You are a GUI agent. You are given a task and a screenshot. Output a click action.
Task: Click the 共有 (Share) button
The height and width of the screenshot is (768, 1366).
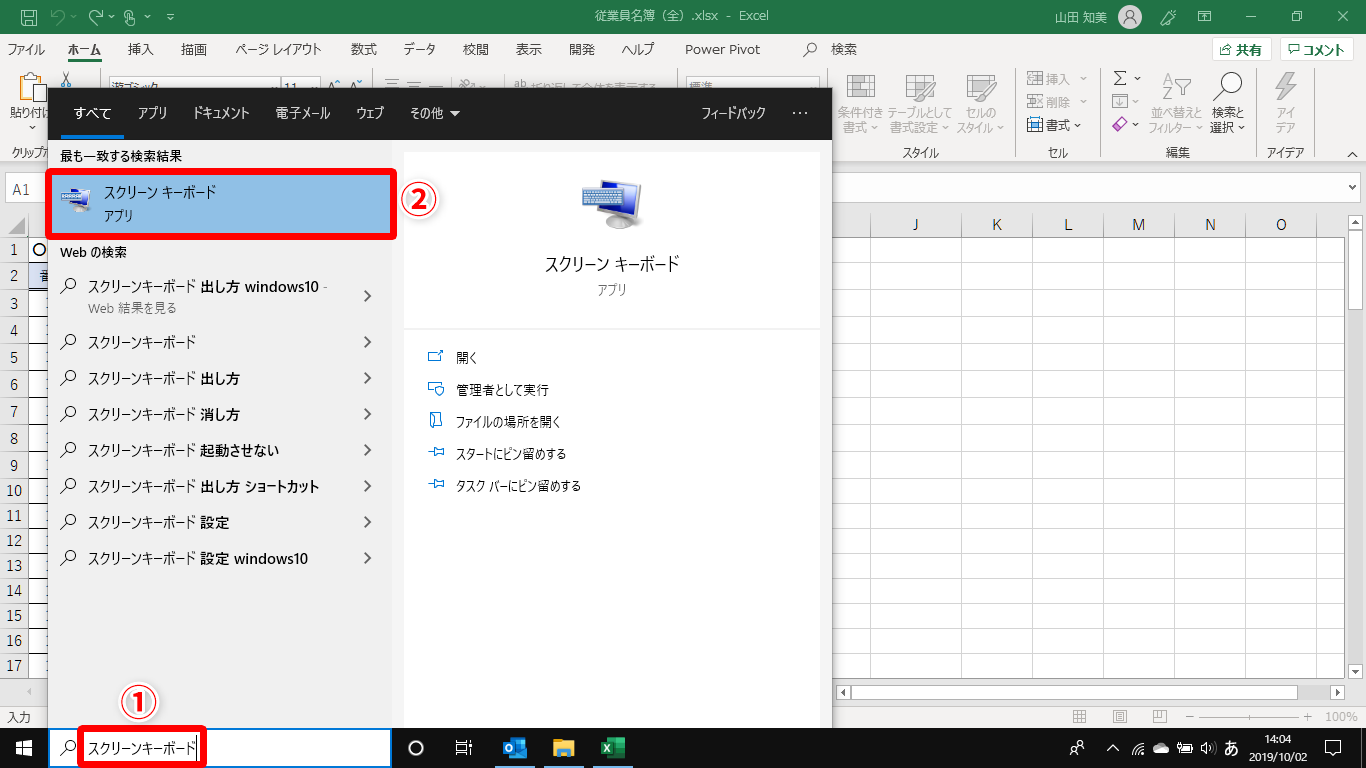[x=1241, y=50]
